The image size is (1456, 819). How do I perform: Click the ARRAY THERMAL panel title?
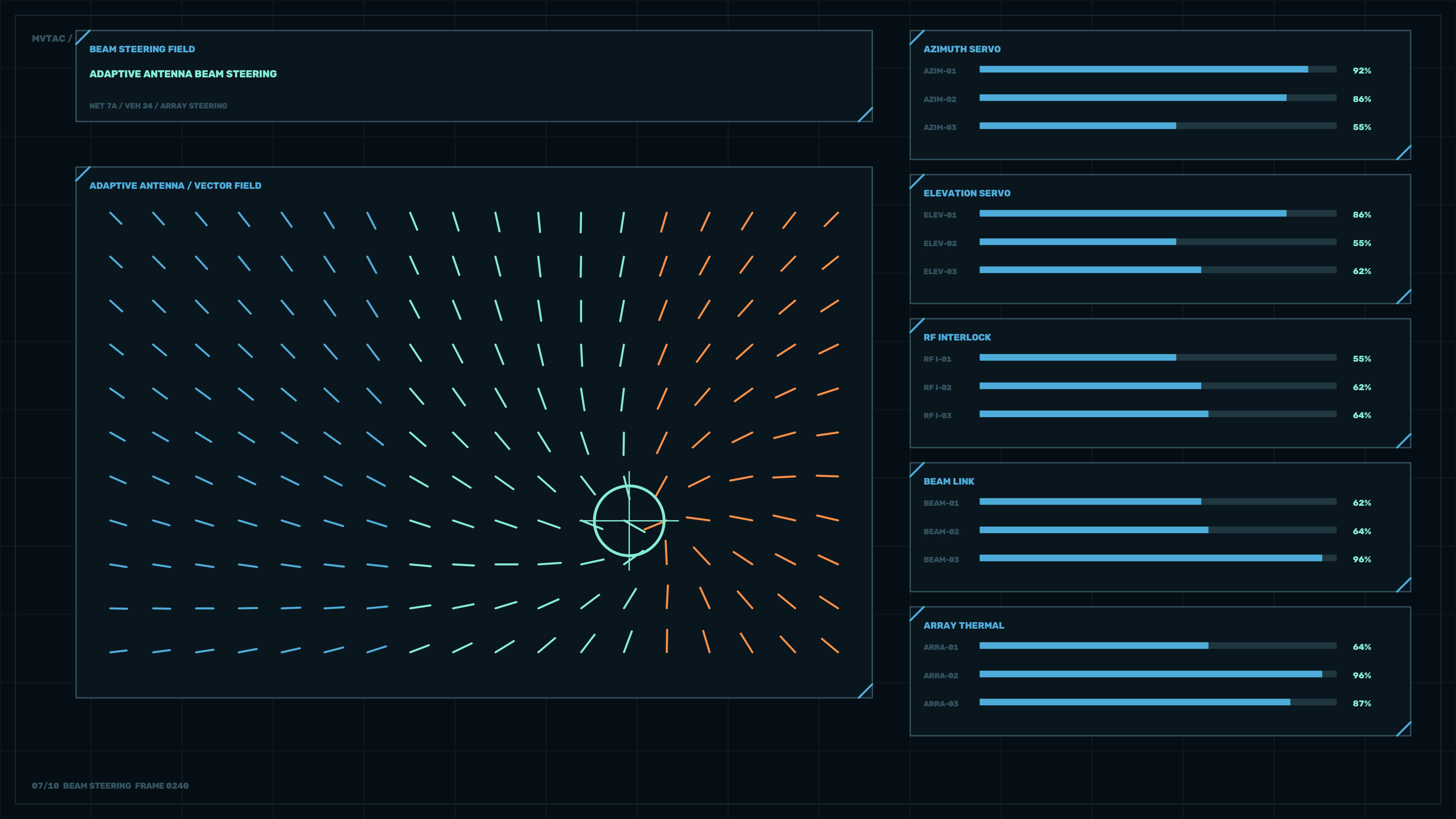(x=964, y=626)
